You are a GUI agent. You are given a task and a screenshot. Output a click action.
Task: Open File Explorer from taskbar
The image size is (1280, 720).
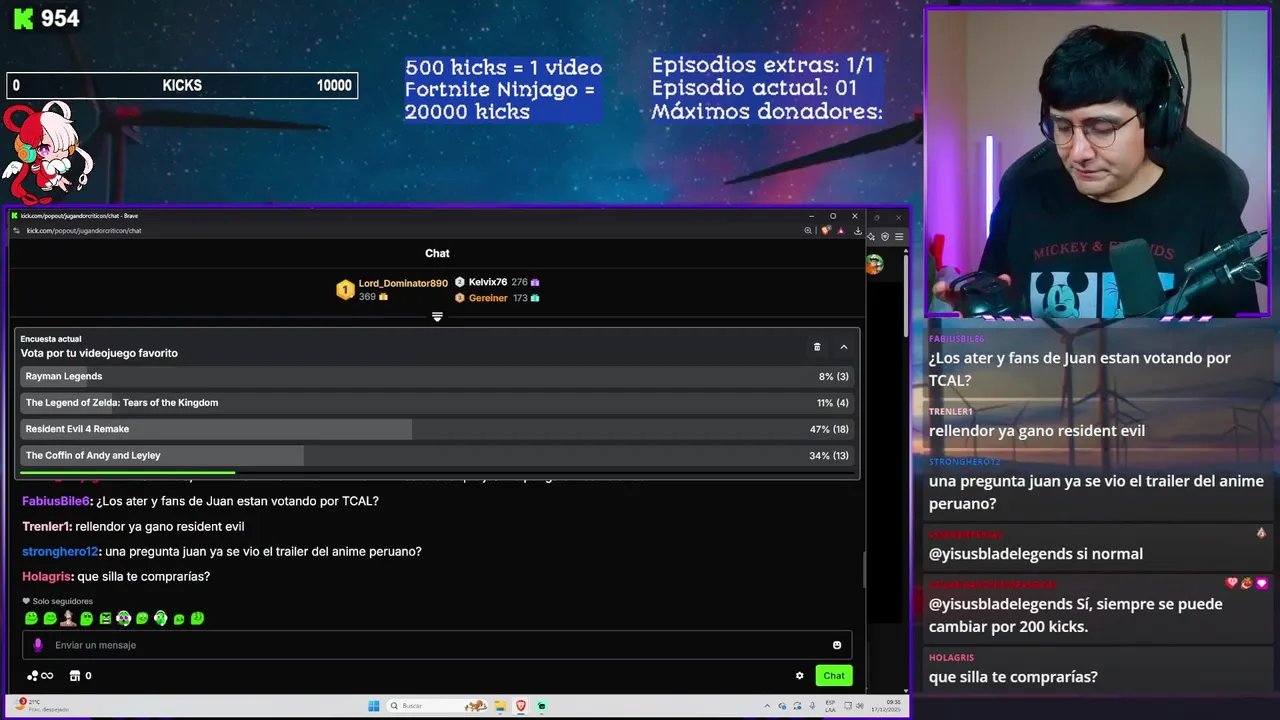pos(500,706)
